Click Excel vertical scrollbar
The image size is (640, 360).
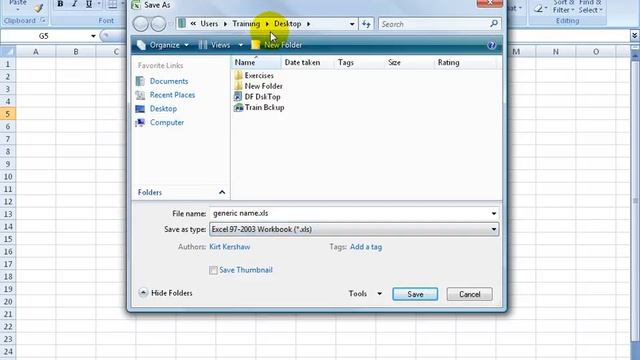pos(635,202)
